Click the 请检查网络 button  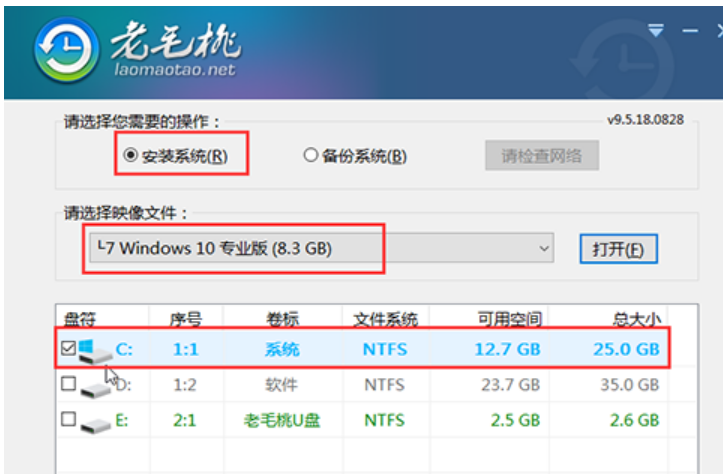pos(542,156)
